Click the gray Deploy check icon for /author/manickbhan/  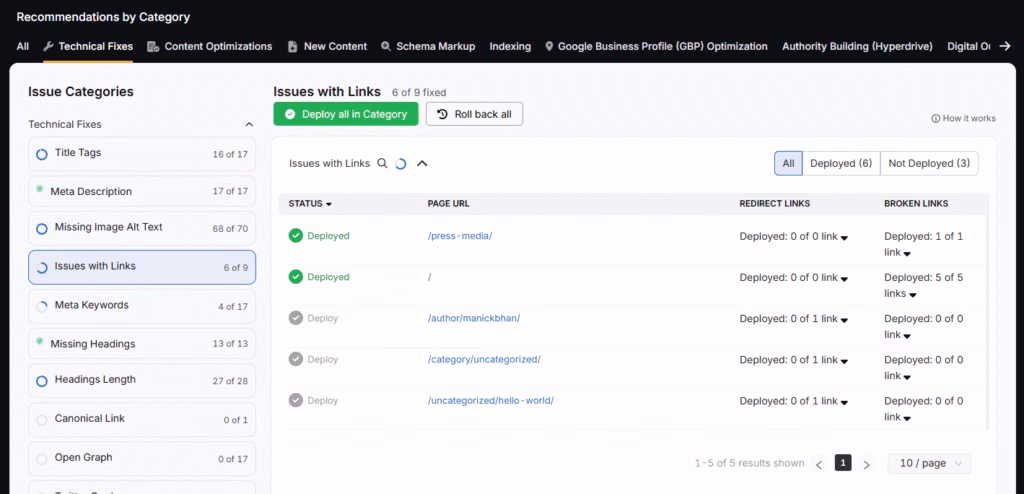(295, 318)
